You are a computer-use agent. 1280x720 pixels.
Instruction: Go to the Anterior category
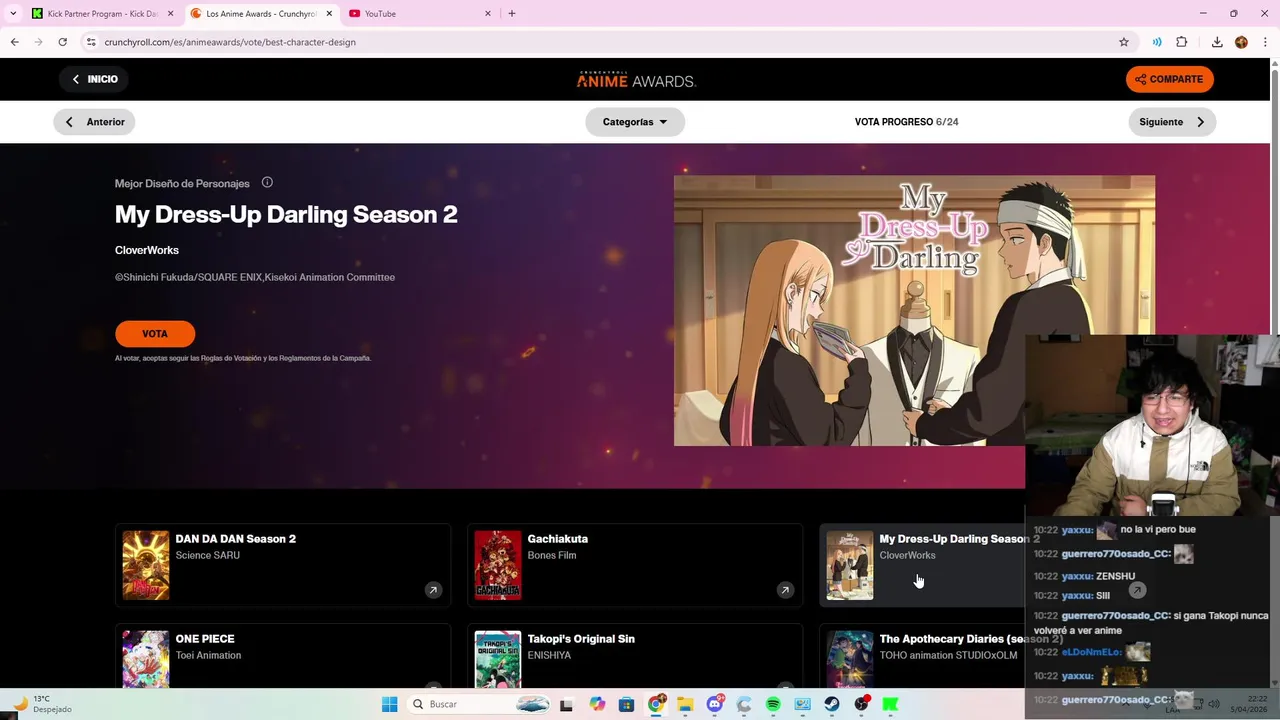pos(94,122)
